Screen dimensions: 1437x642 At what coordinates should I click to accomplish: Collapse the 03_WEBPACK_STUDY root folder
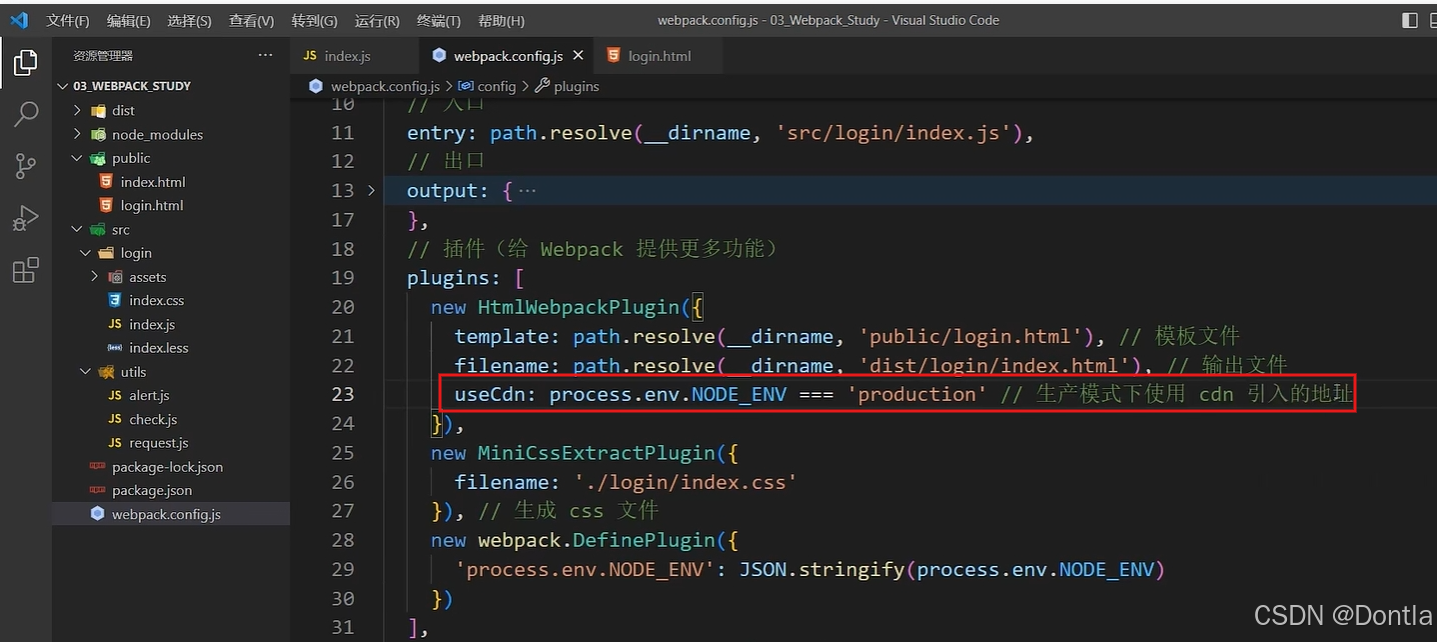pyautogui.click(x=65, y=86)
